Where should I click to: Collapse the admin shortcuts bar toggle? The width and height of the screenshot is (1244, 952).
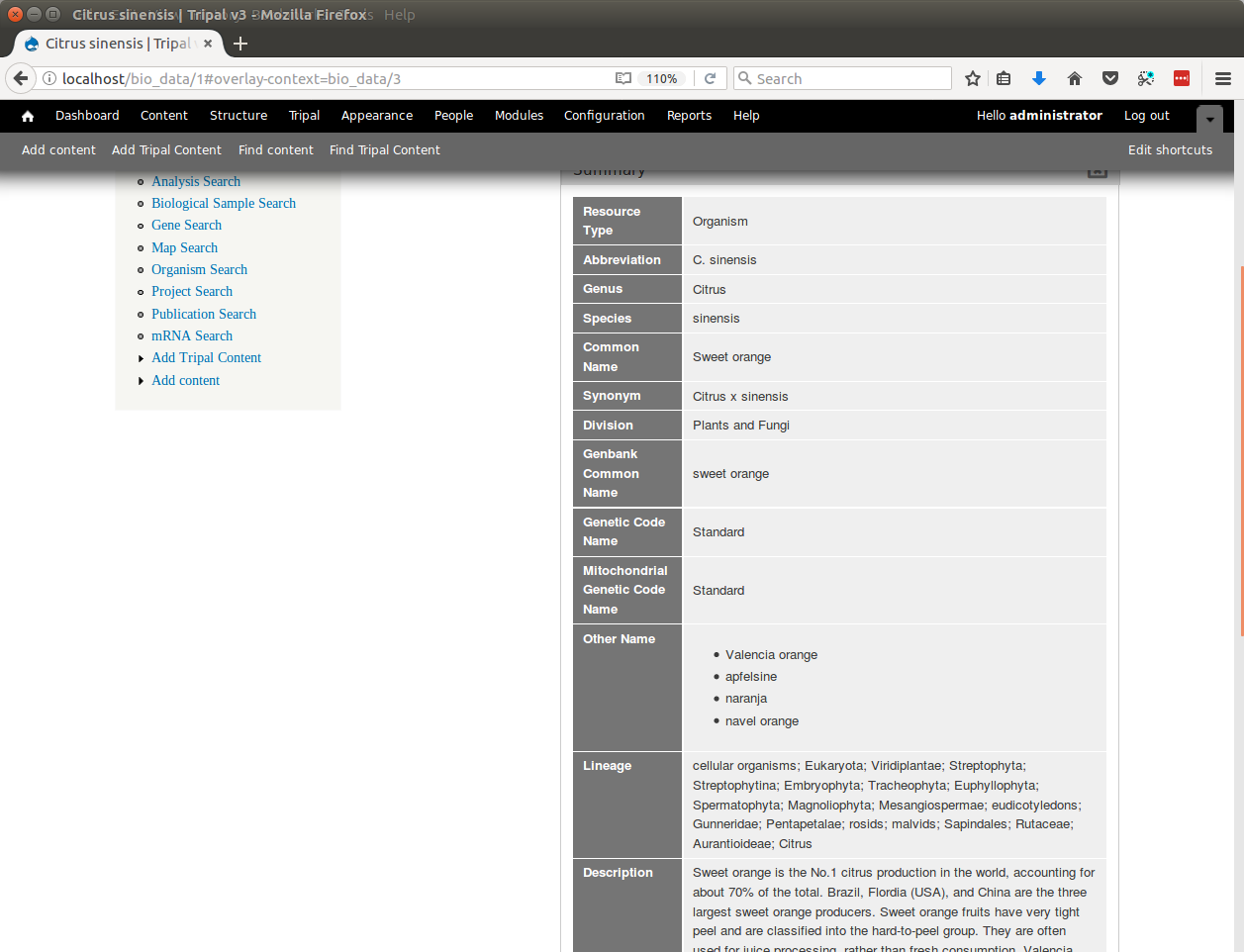point(1209,119)
